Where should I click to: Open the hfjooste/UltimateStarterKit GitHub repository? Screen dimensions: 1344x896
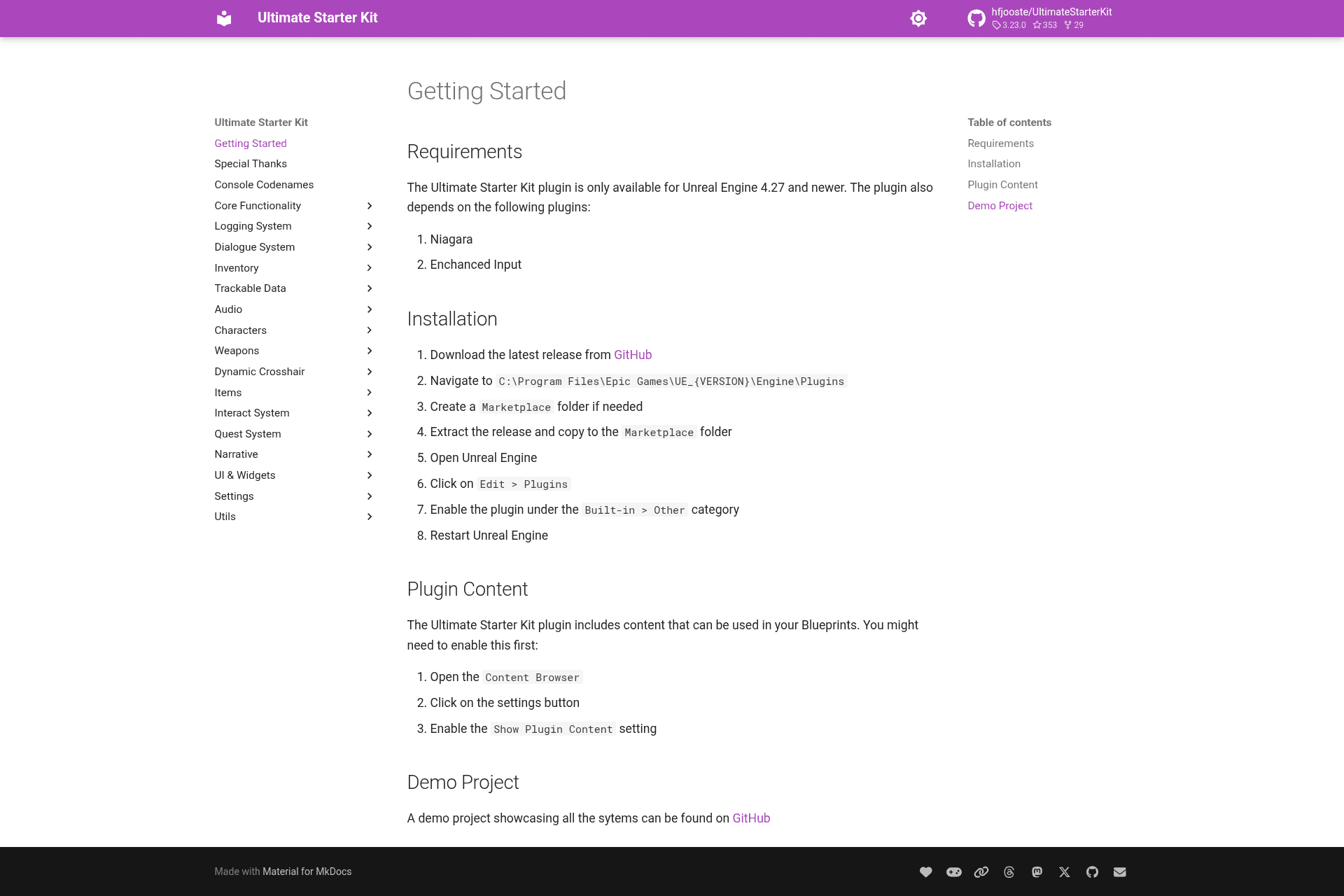pyautogui.click(x=1041, y=18)
